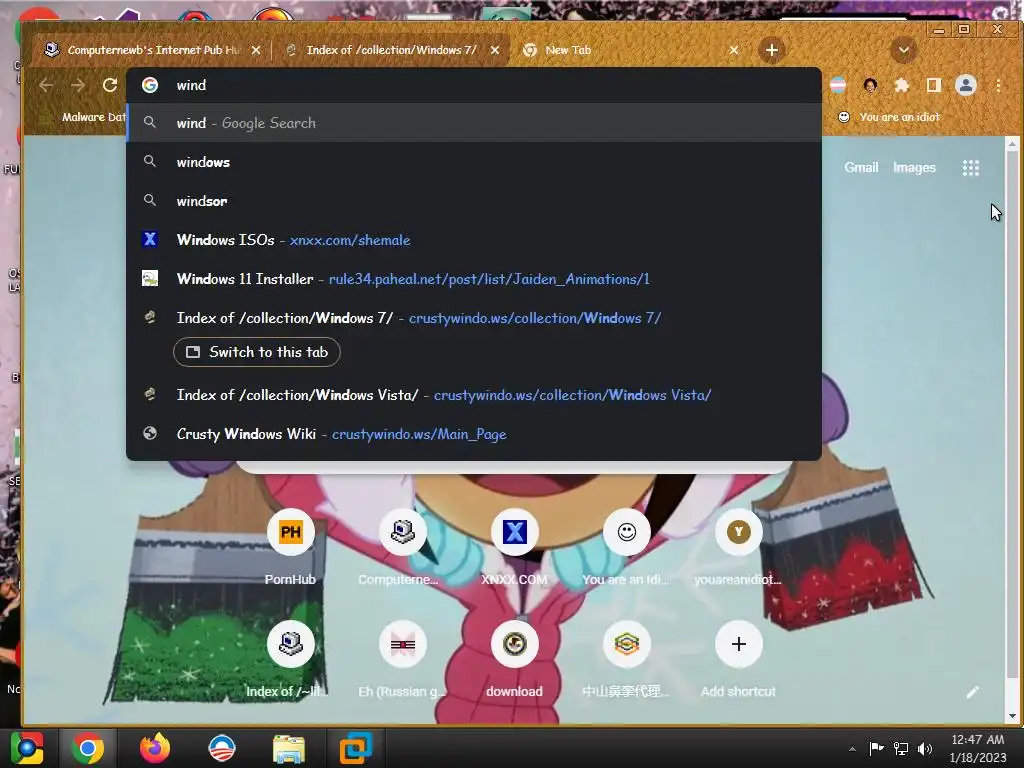This screenshot has width=1024, height=768.
Task: Open the Computerne... shortcut tile
Action: 403,547
